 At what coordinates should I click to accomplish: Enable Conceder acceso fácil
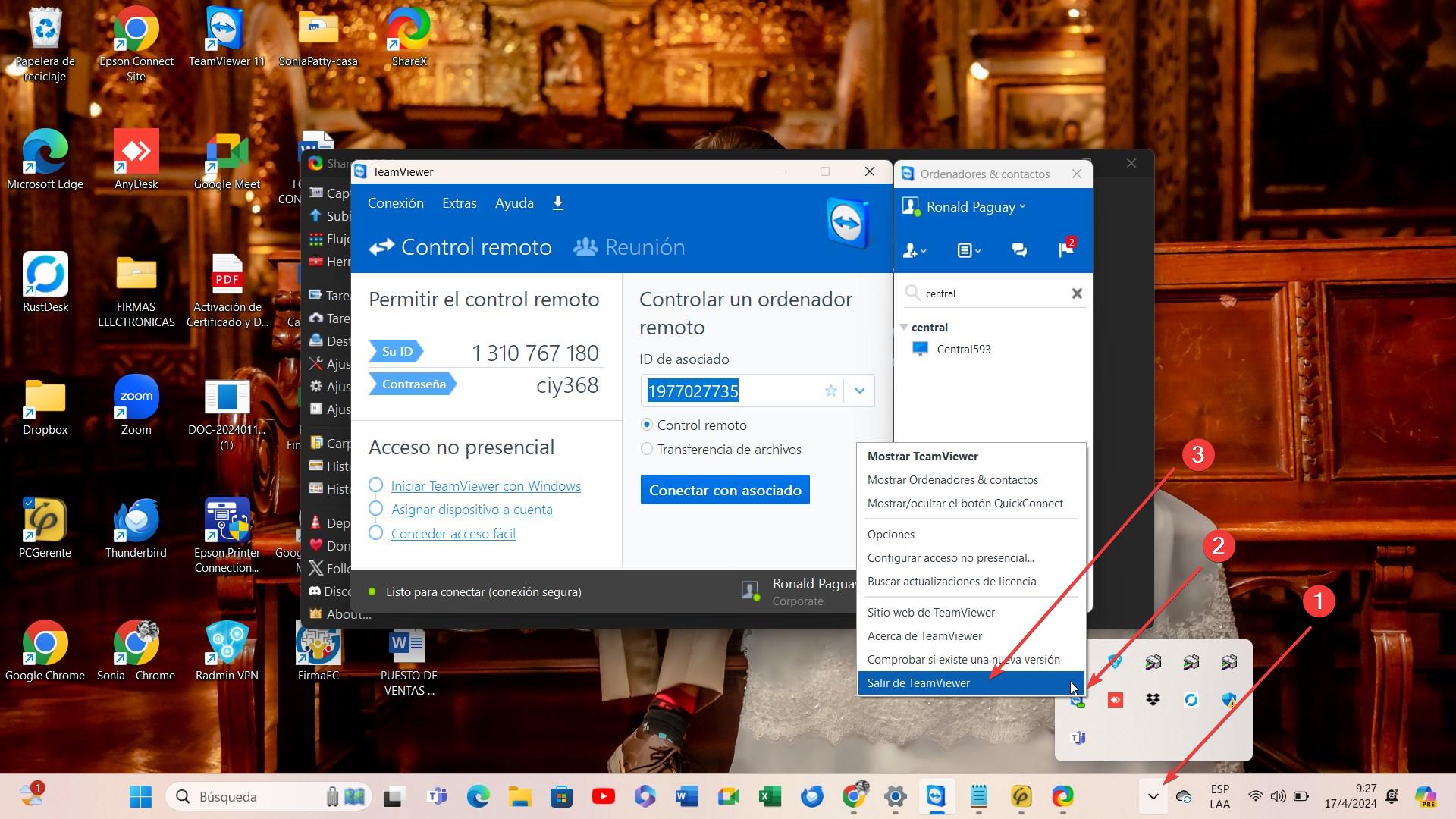coord(453,533)
